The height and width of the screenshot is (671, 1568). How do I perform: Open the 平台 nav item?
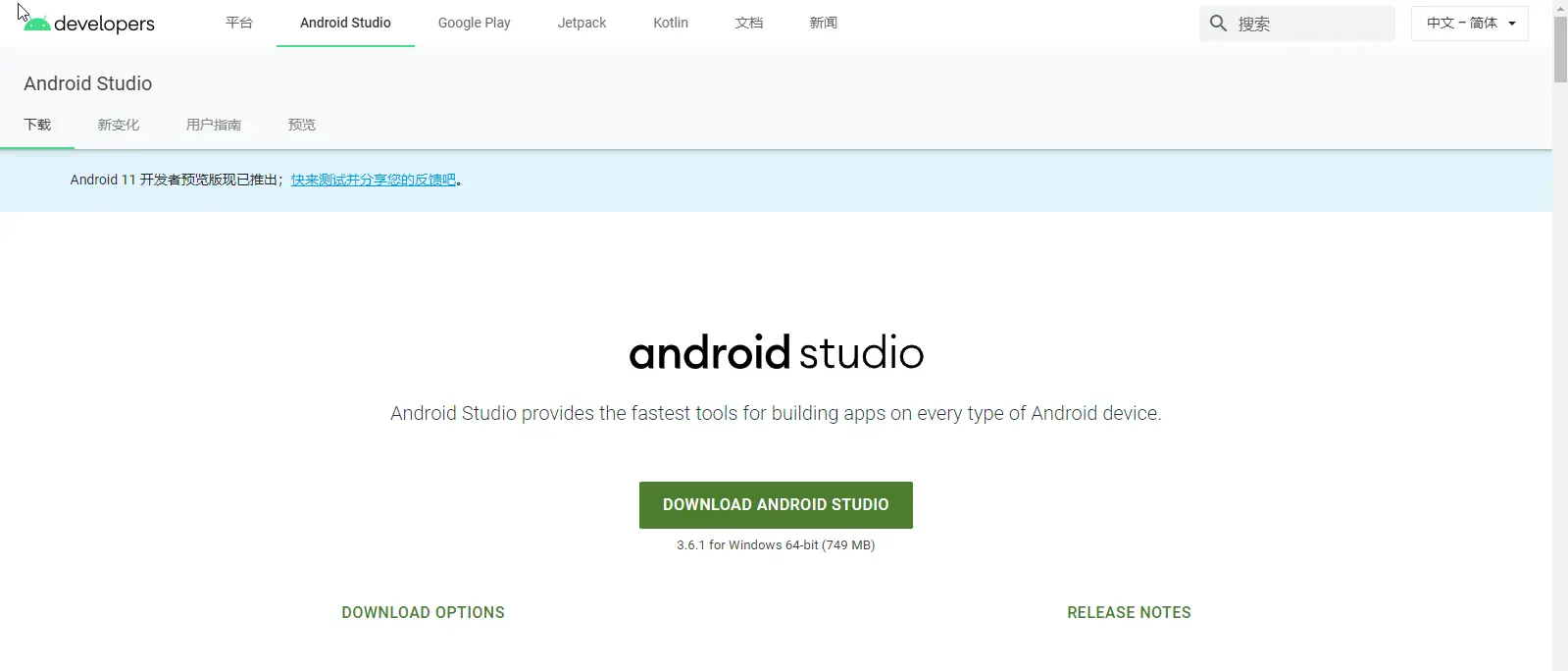point(239,23)
